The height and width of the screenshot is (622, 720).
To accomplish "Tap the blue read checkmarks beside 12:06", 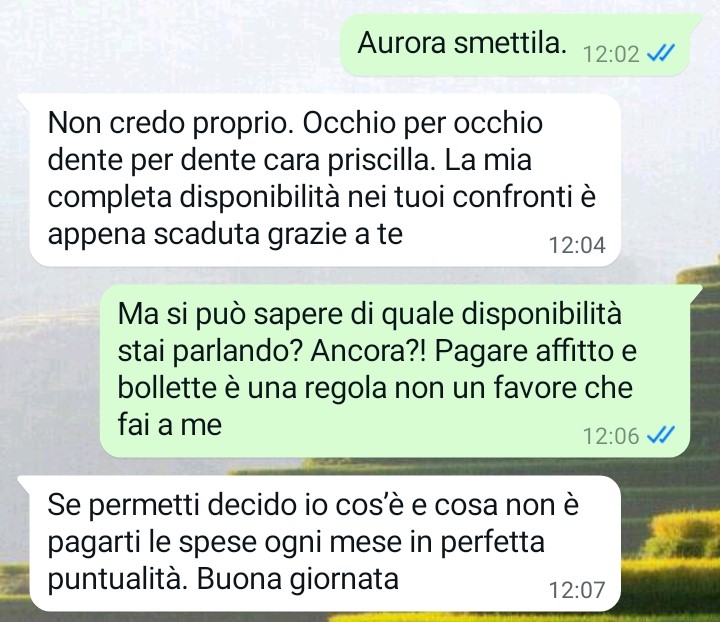I will (660, 435).
